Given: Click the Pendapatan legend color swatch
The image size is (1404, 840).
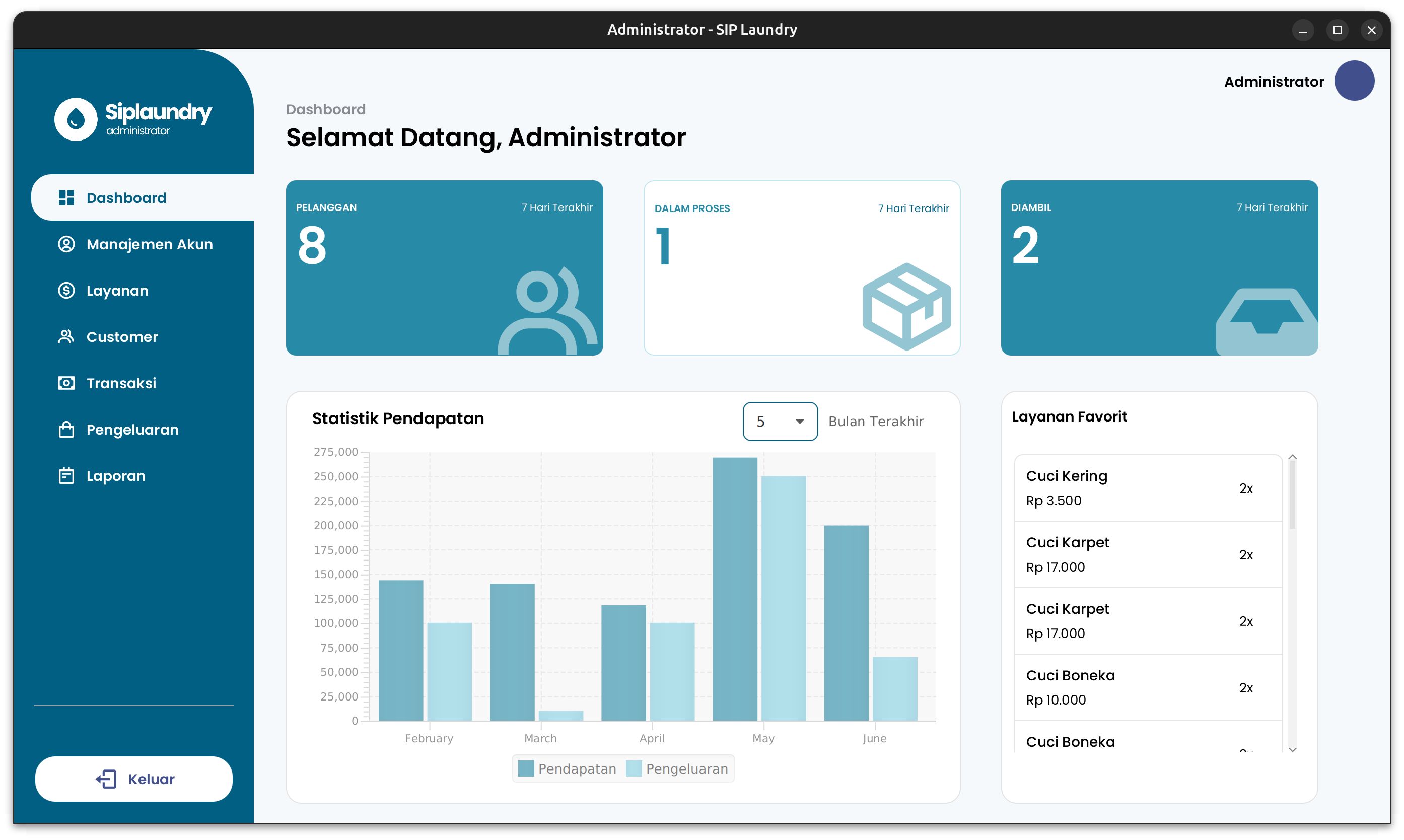Looking at the screenshot, I should coord(526,768).
